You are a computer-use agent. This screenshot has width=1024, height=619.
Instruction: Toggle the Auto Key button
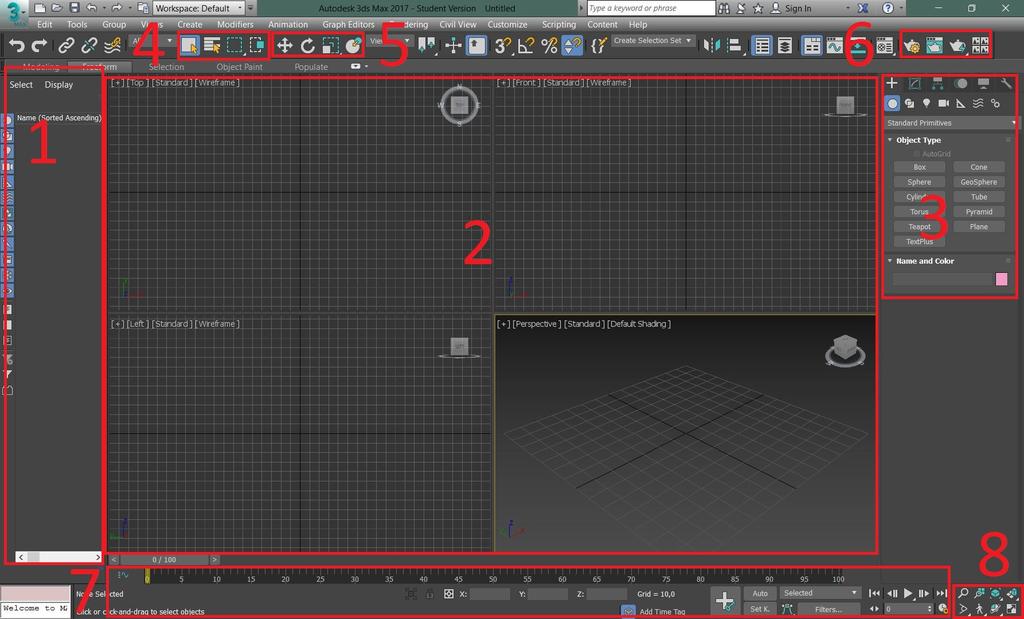point(760,593)
